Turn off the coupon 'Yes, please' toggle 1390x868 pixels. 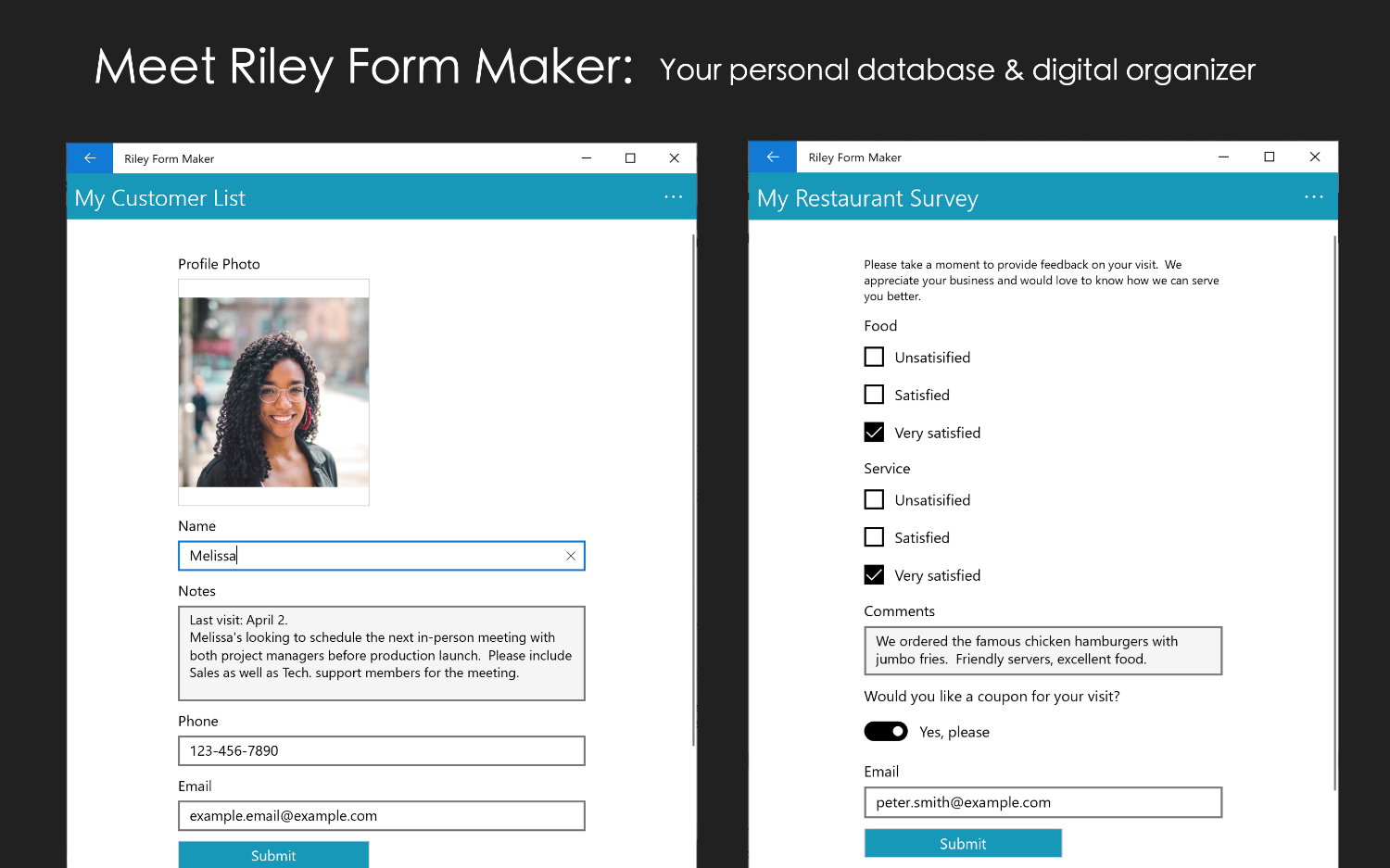point(886,732)
